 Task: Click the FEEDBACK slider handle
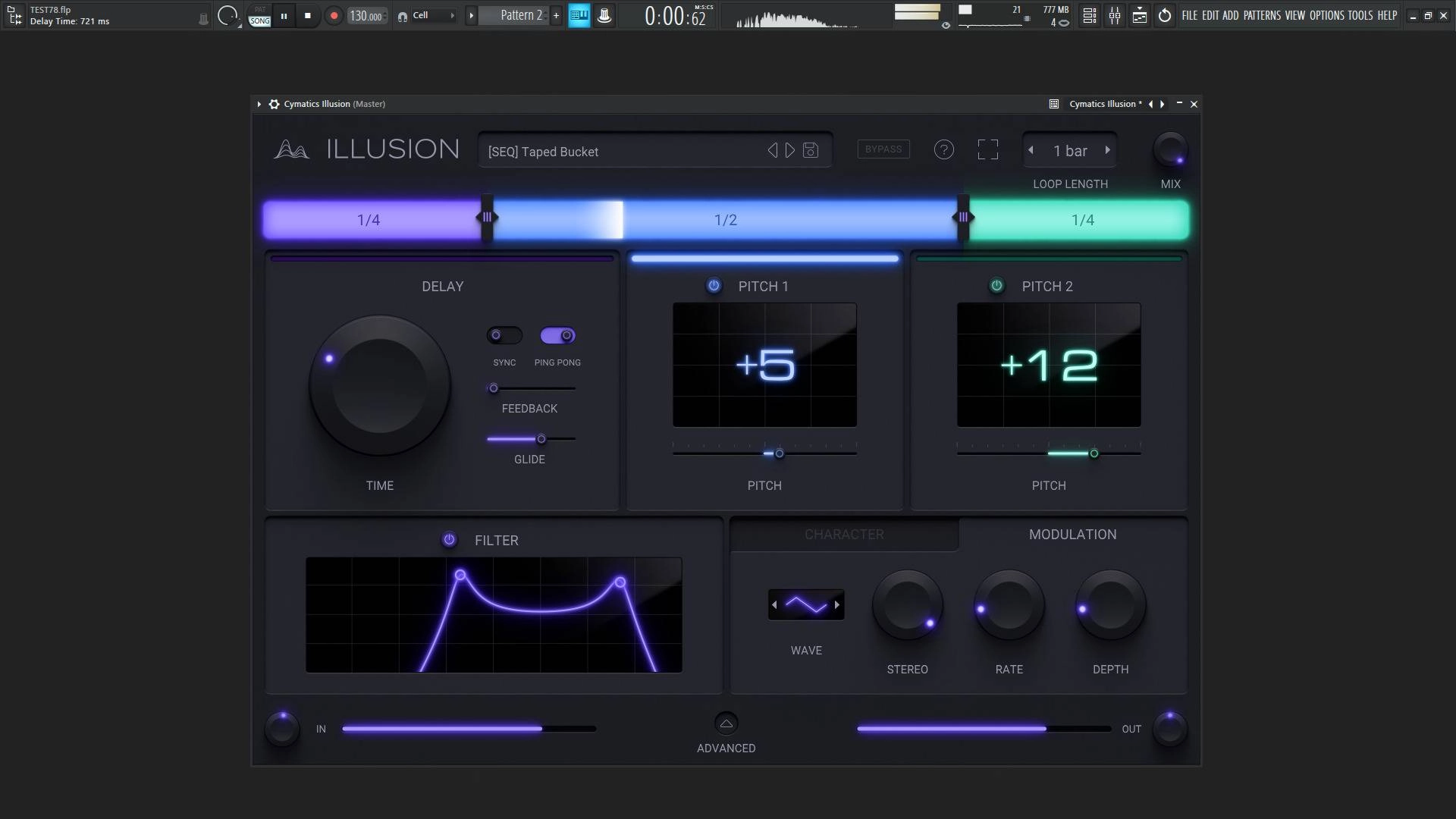(494, 388)
